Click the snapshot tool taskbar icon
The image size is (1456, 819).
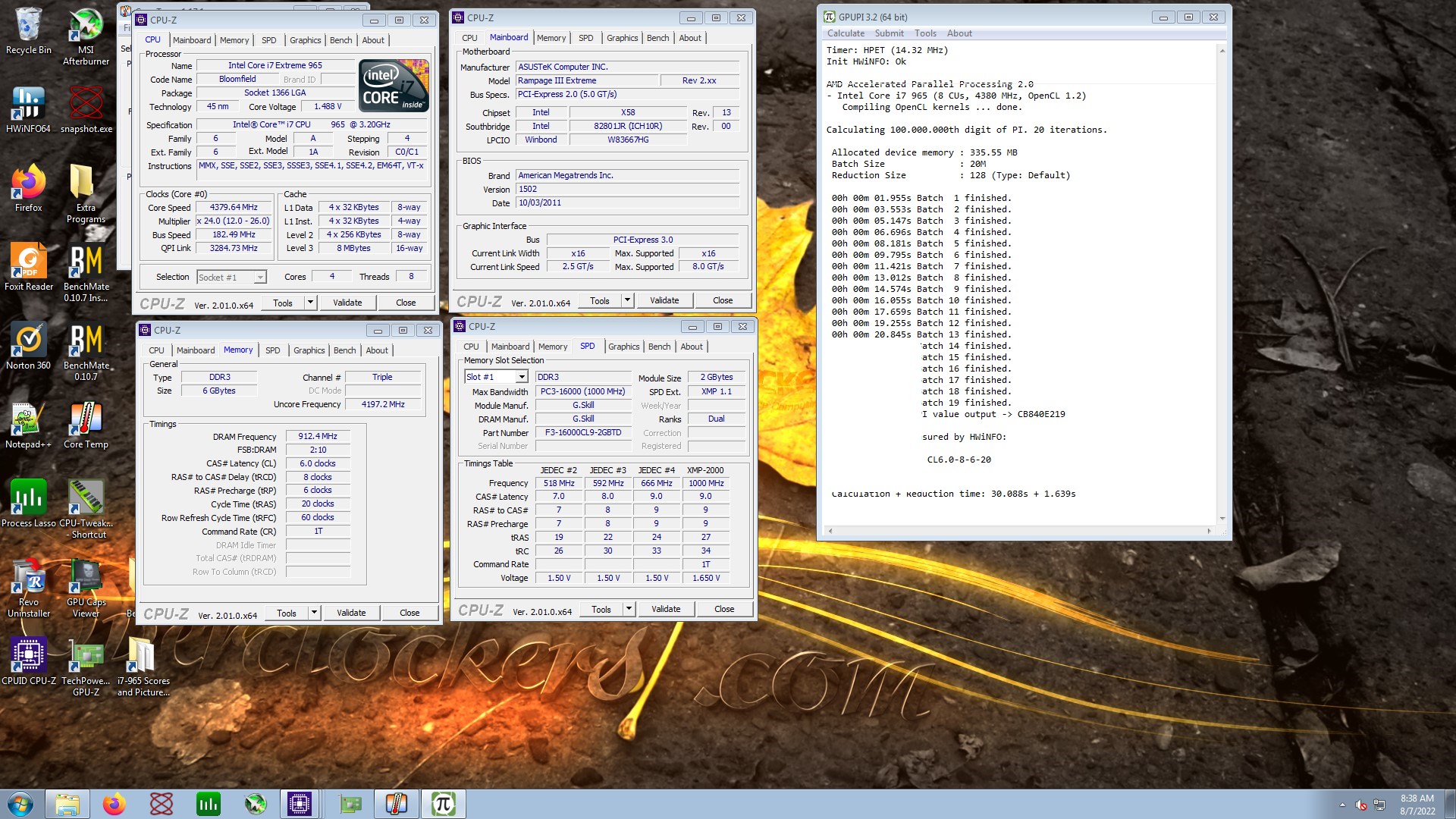[161, 804]
